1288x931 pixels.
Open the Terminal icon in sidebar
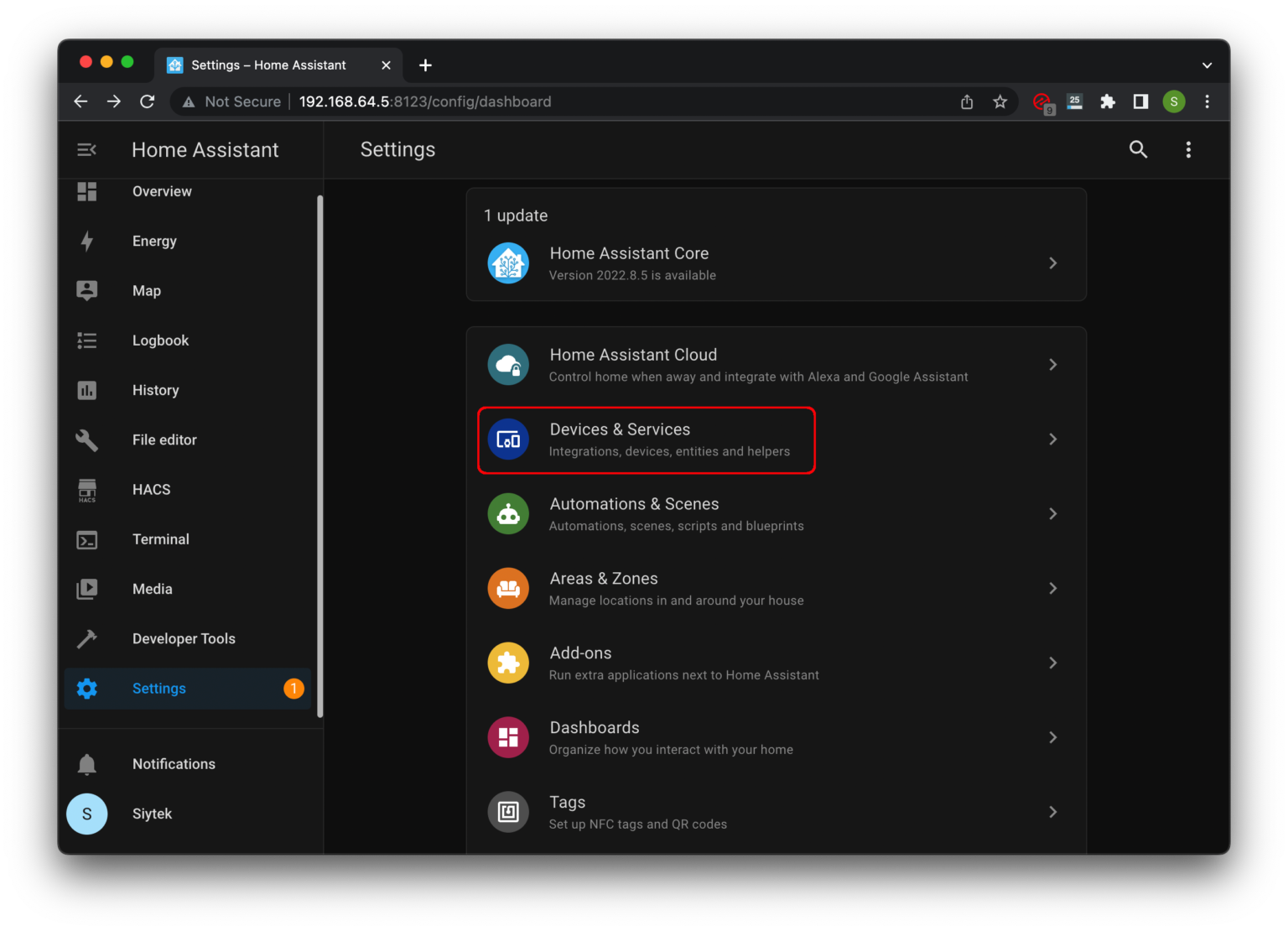pos(87,539)
